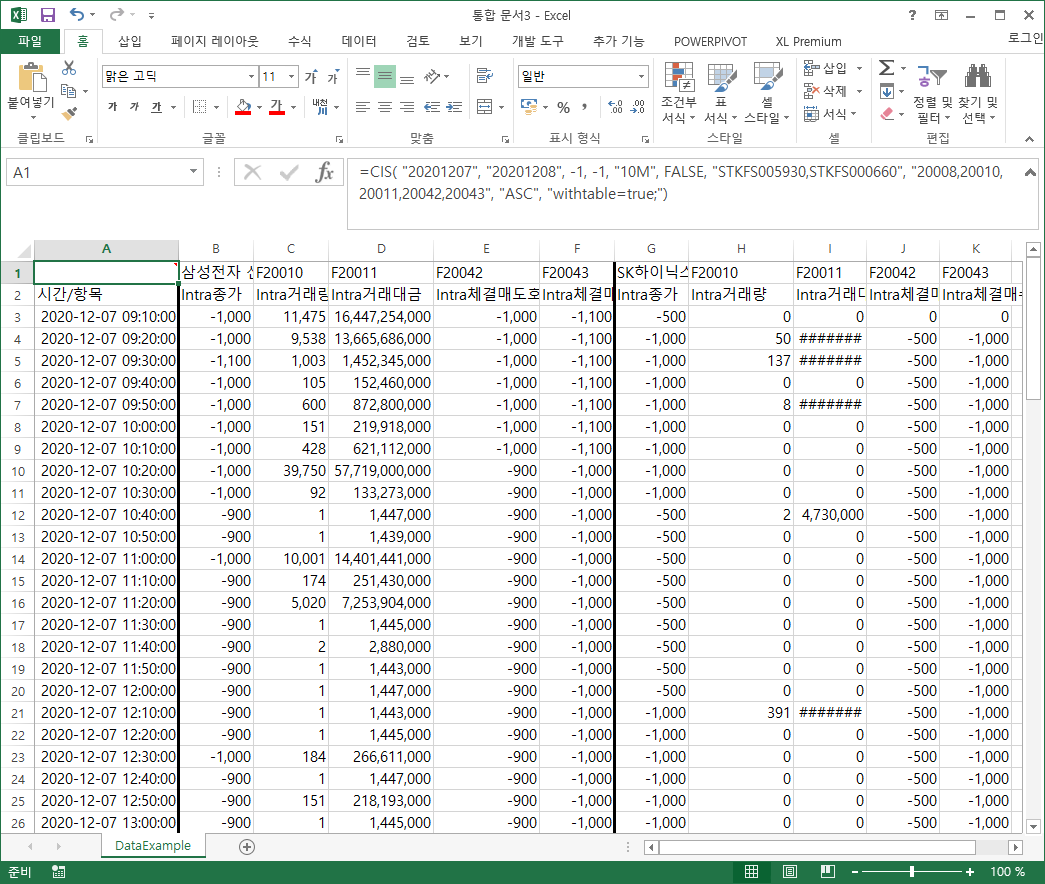The image size is (1045, 884).
Task: Switch to the Page Layout tab
Action: coord(215,41)
